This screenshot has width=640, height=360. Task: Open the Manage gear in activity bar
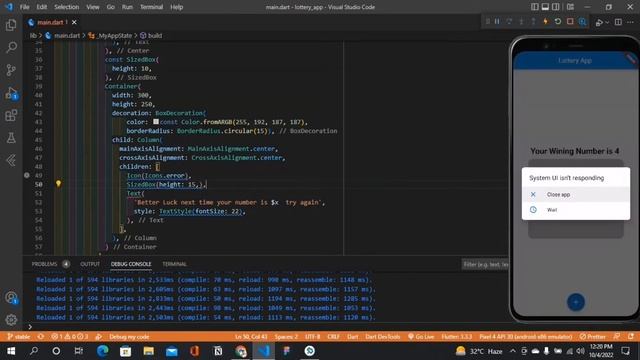point(11,320)
